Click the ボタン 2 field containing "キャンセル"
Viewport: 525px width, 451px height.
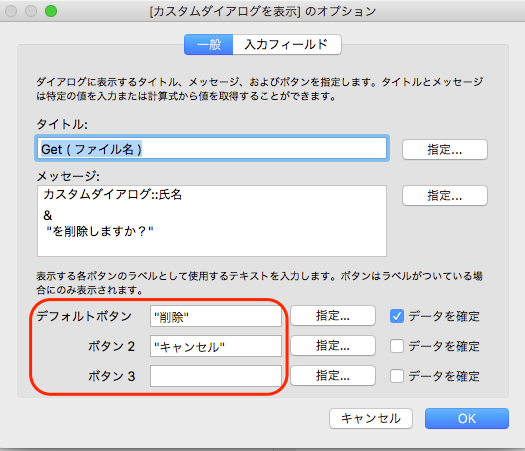click(x=216, y=346)
